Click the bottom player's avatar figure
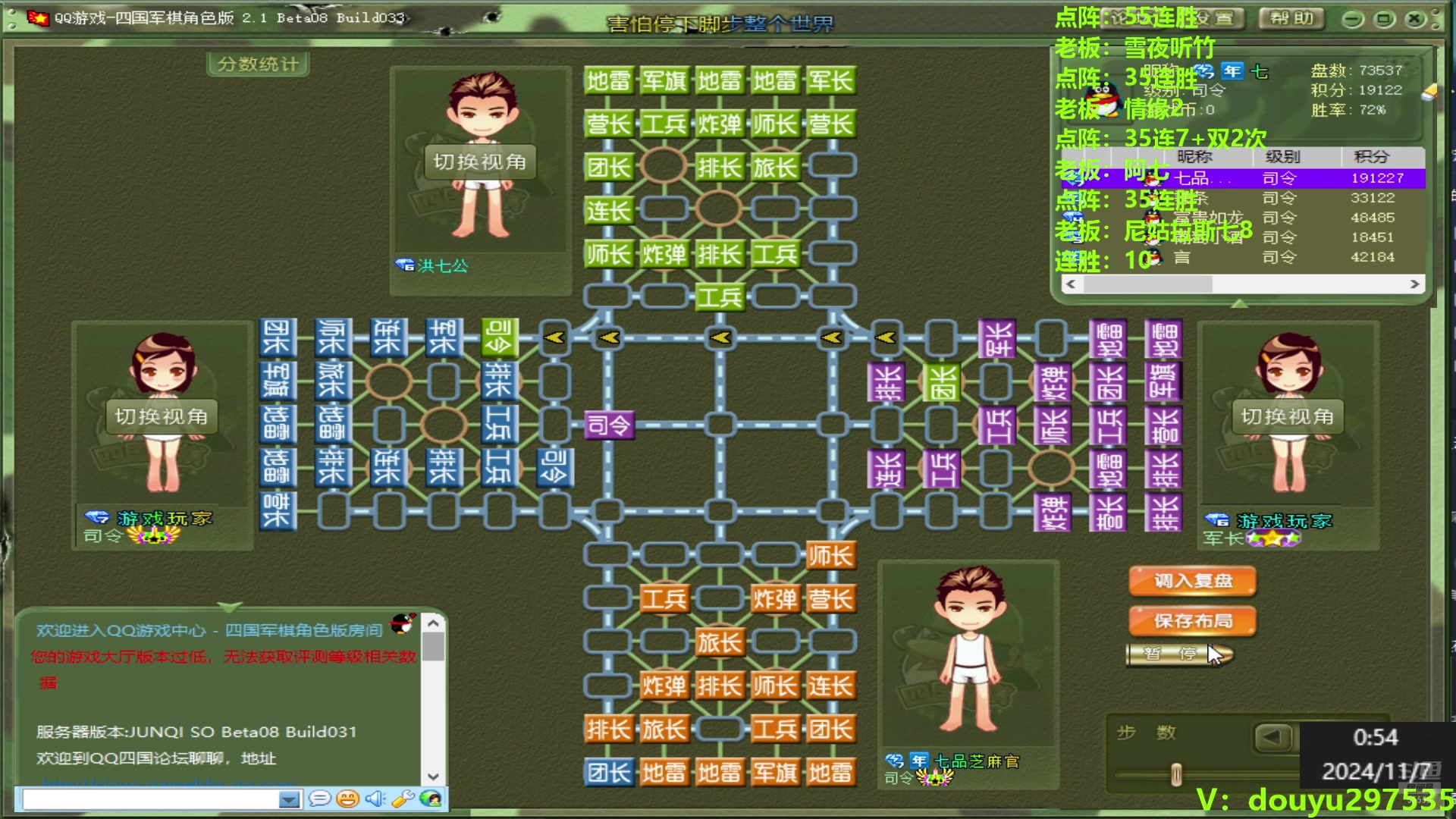The width and height of the screenshot is (1456, 819). pos(970,651)
